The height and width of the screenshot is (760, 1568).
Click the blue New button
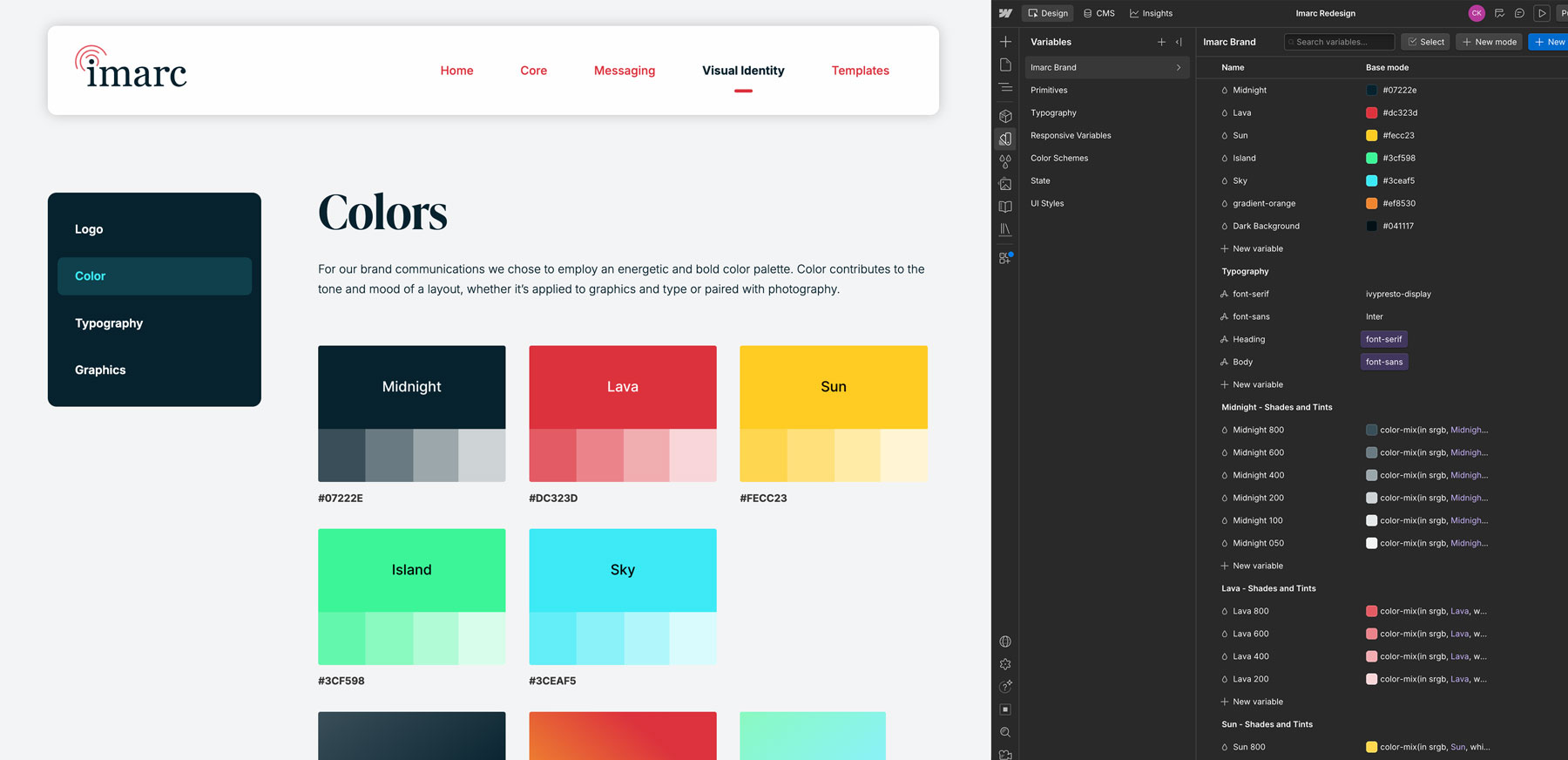(x=1549, y=42)
